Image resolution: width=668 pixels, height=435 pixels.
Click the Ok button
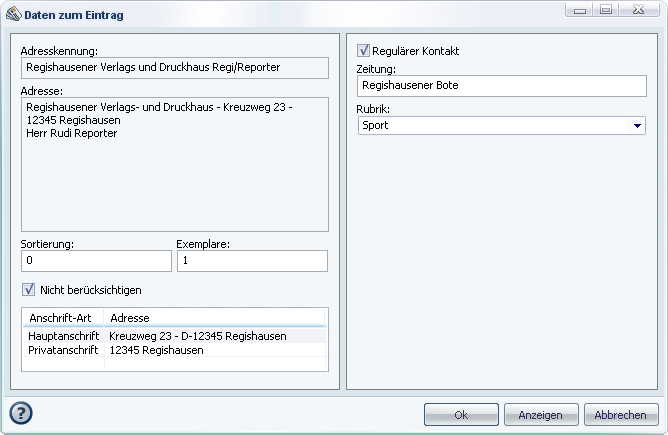tap(461, 415)
